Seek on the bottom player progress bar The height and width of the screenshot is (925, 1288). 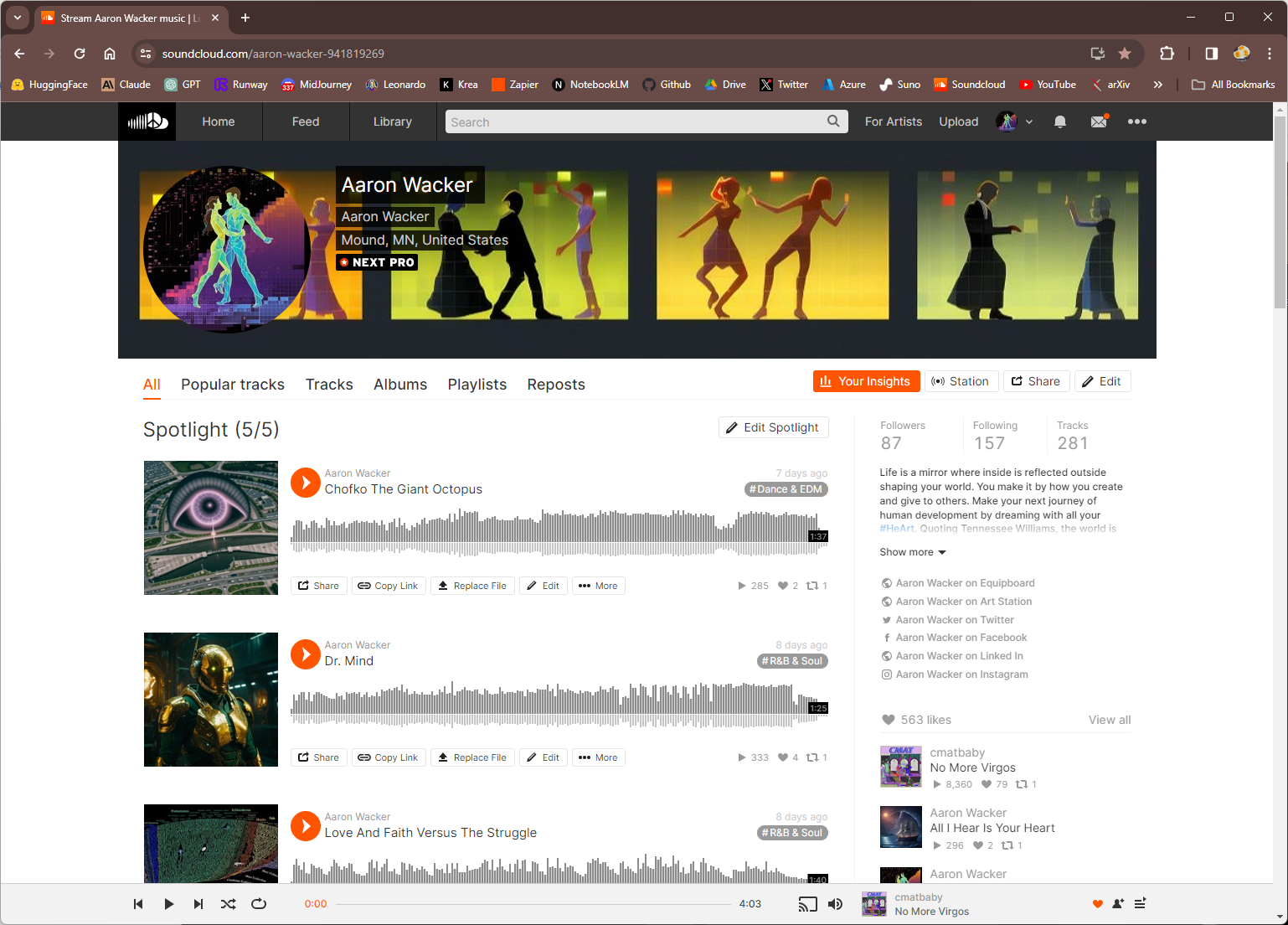click(533, 904)
